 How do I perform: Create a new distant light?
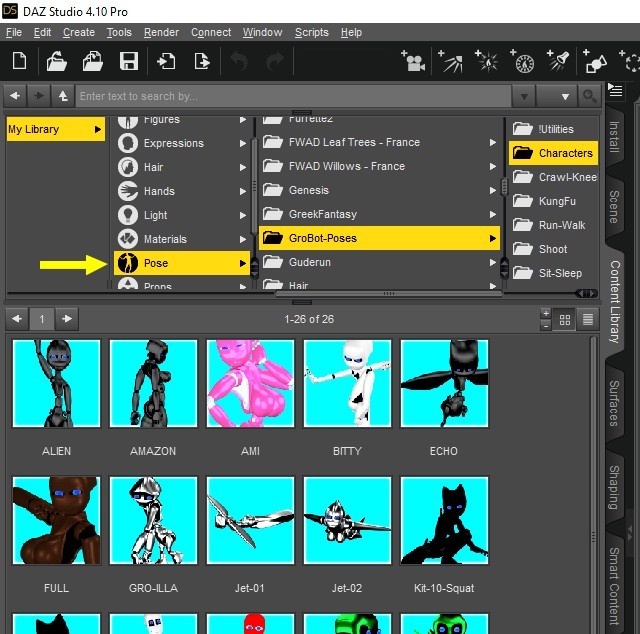(x=450, y=61)
